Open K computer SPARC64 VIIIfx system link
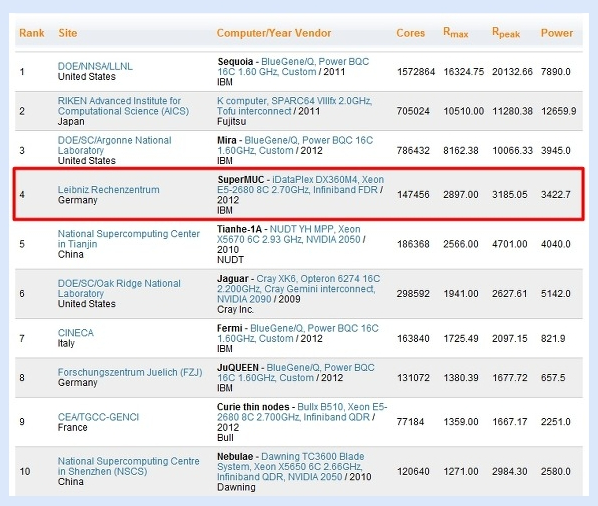 tap(294, 106)
